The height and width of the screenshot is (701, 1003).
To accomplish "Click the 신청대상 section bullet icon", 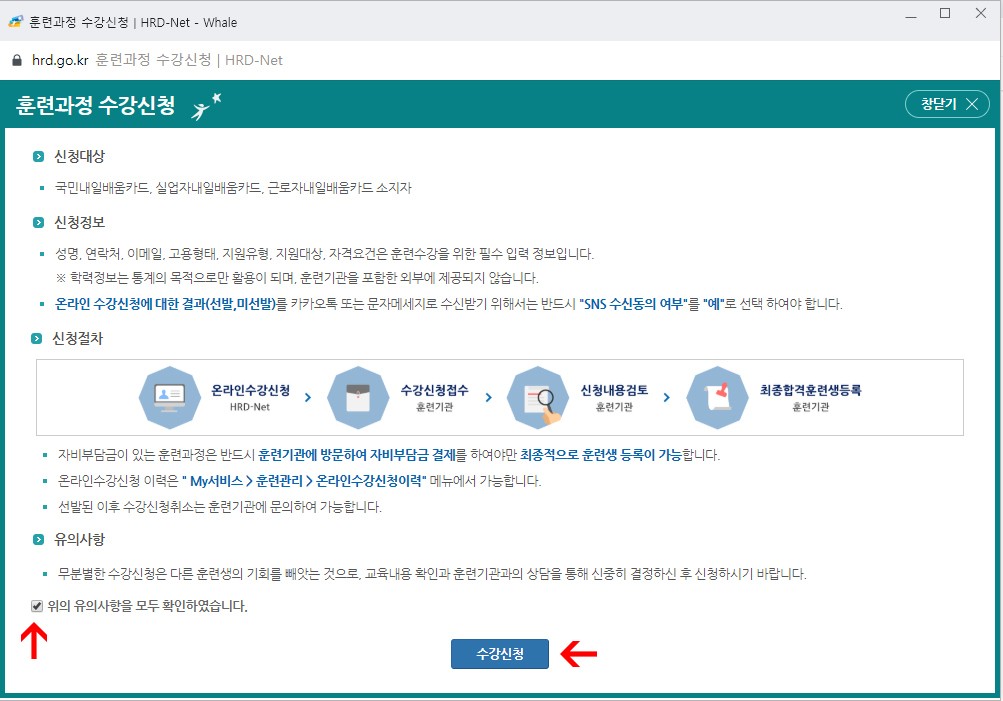I will point(38,157).
